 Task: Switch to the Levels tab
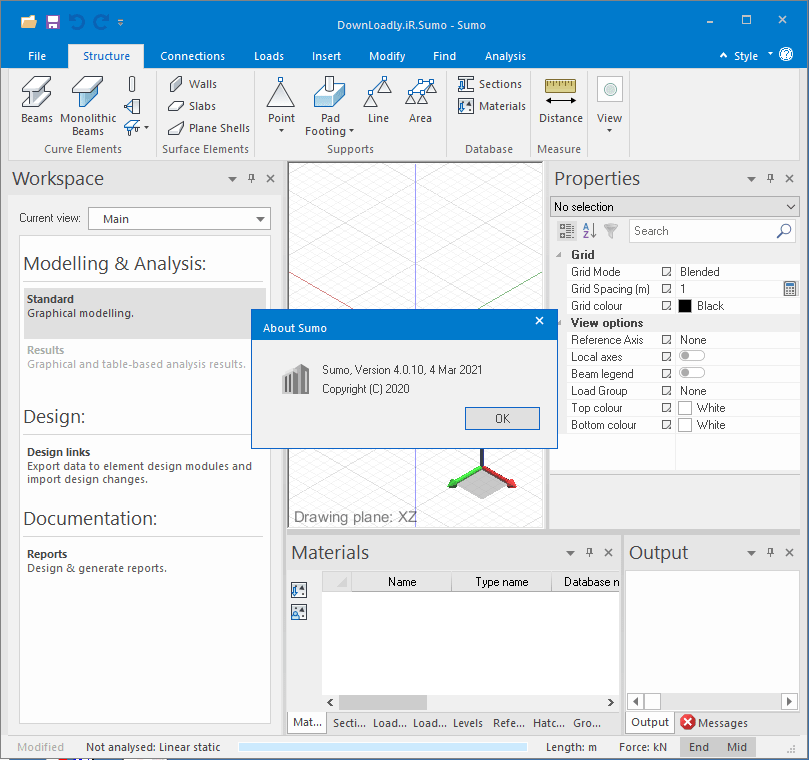pyautogui.click(x=467, y=723)
